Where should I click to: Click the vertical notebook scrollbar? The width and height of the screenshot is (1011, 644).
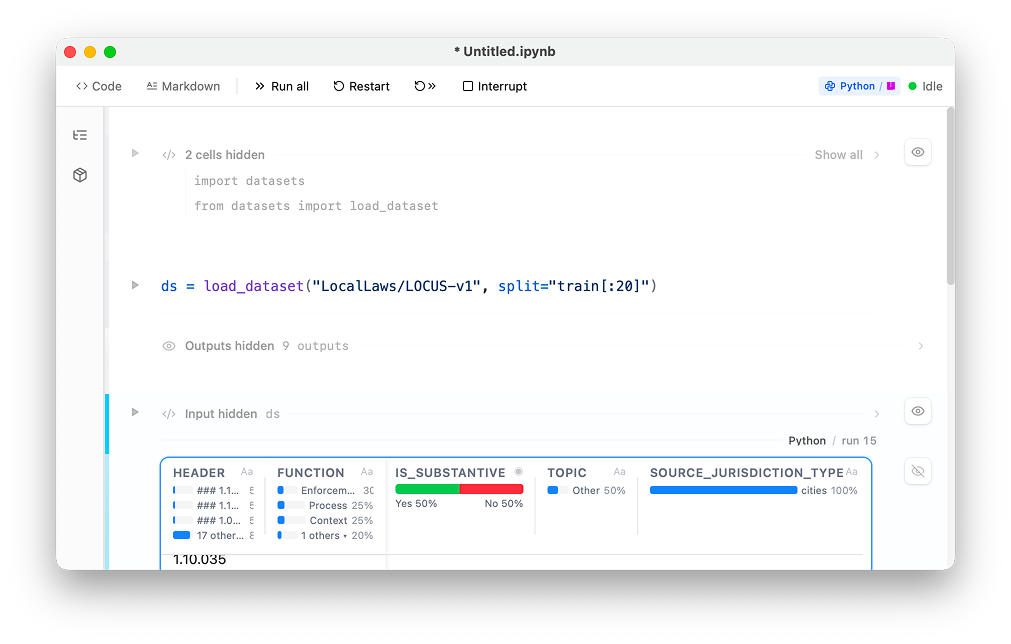pyautogui.click(x=950, y=195)
